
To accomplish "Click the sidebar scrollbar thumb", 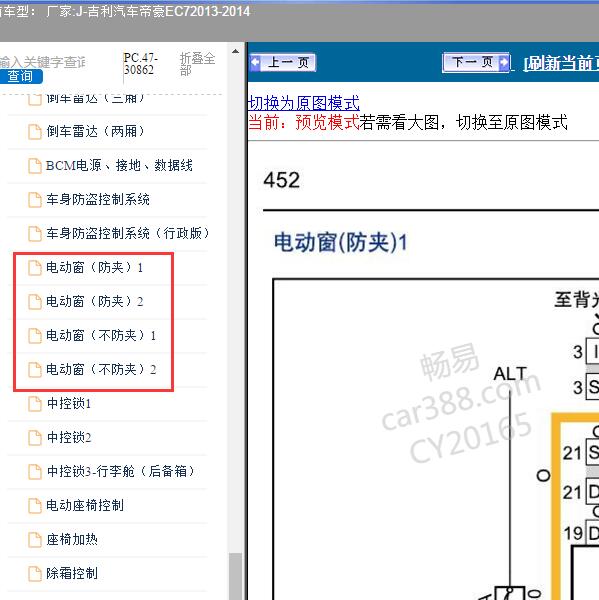I will pyautogui.click(x=235, y=576).
